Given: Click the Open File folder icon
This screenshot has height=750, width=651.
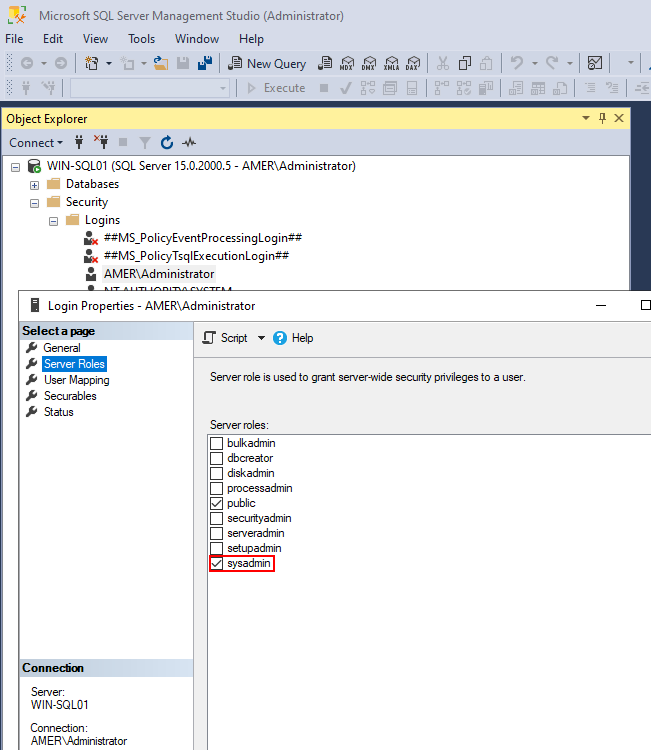Looking at the screenshot, I should (160, 63).
